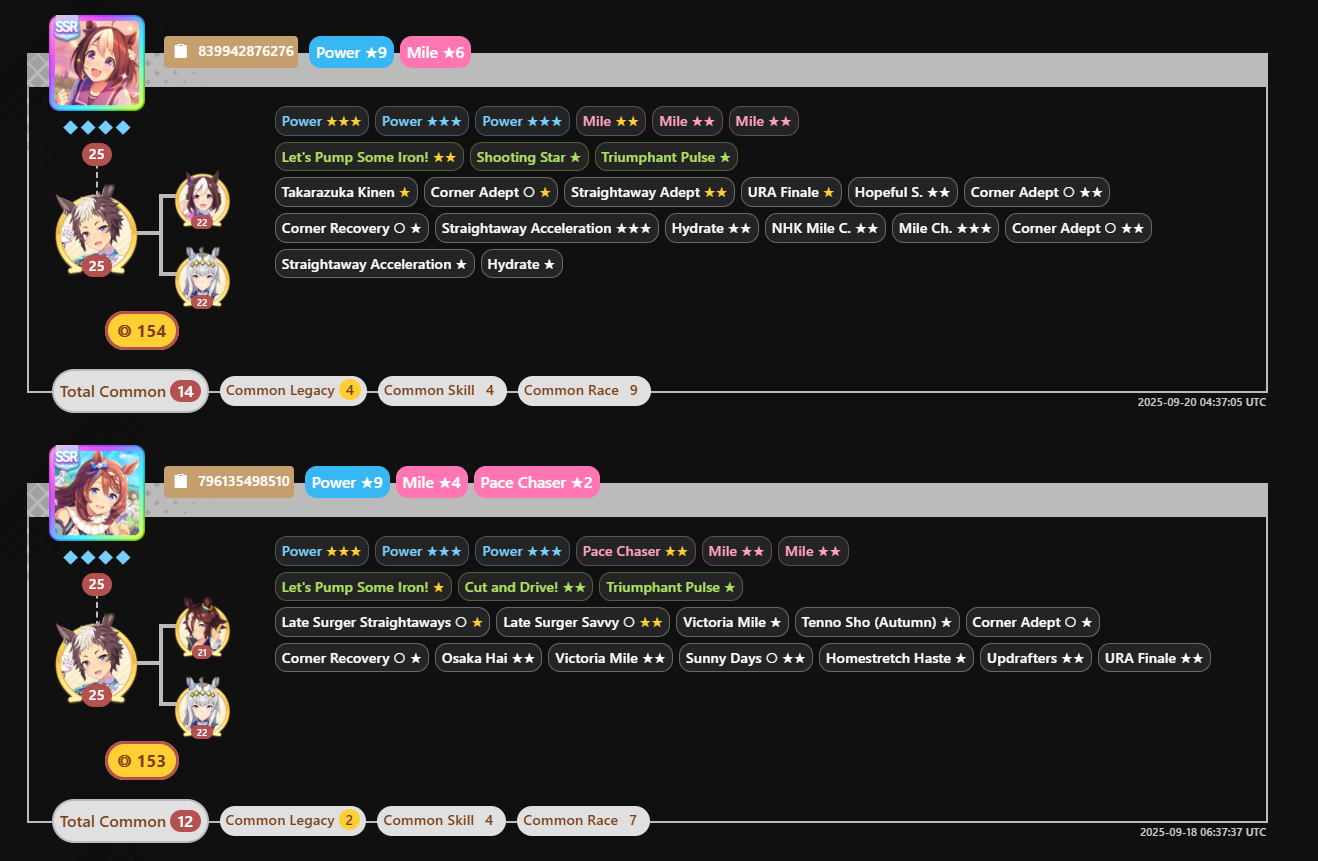This screenshot has width=1318, height=861.
Task: Click the Common Race 9 pill
Action: click(x=584, y=390)
